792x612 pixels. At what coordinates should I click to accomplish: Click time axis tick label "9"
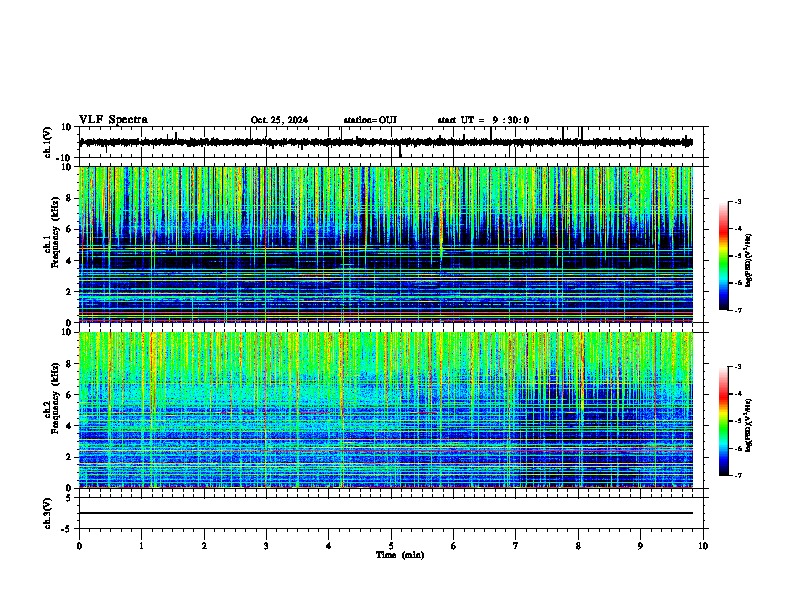[640, 546]
